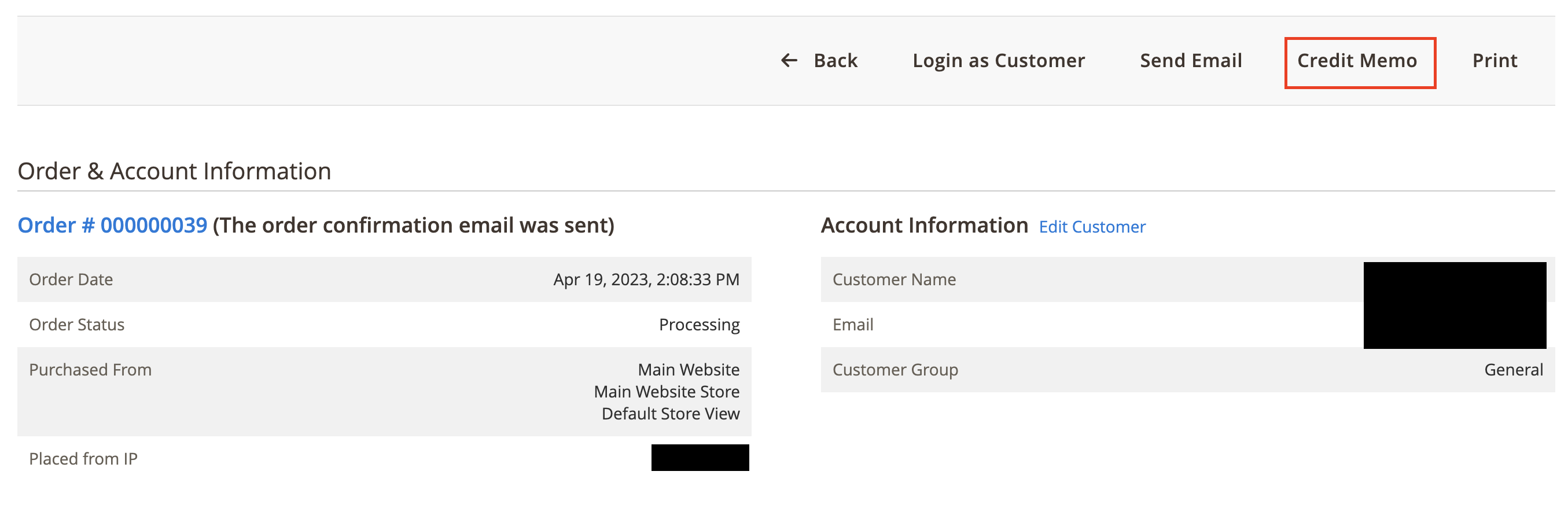Go back using the Back button label
This screenshot has height=508, width=1568.
pyautogui.click(x=835, y=60)
